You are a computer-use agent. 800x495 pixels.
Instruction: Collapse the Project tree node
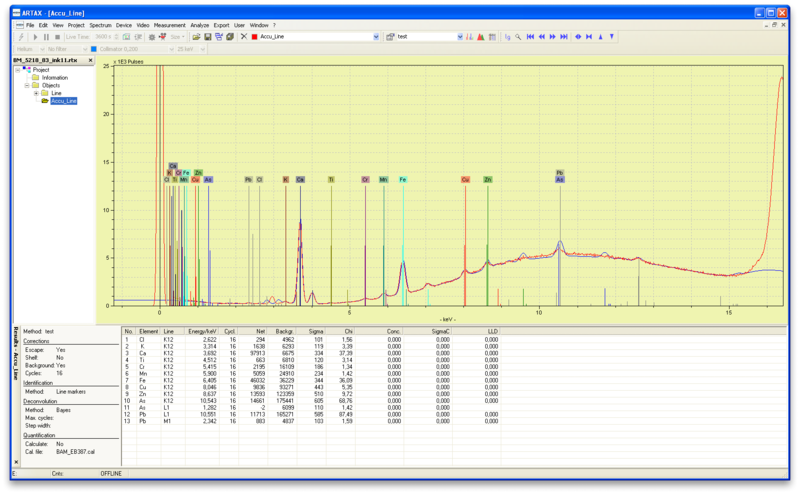pyautogui.click(x=18, y=70)
